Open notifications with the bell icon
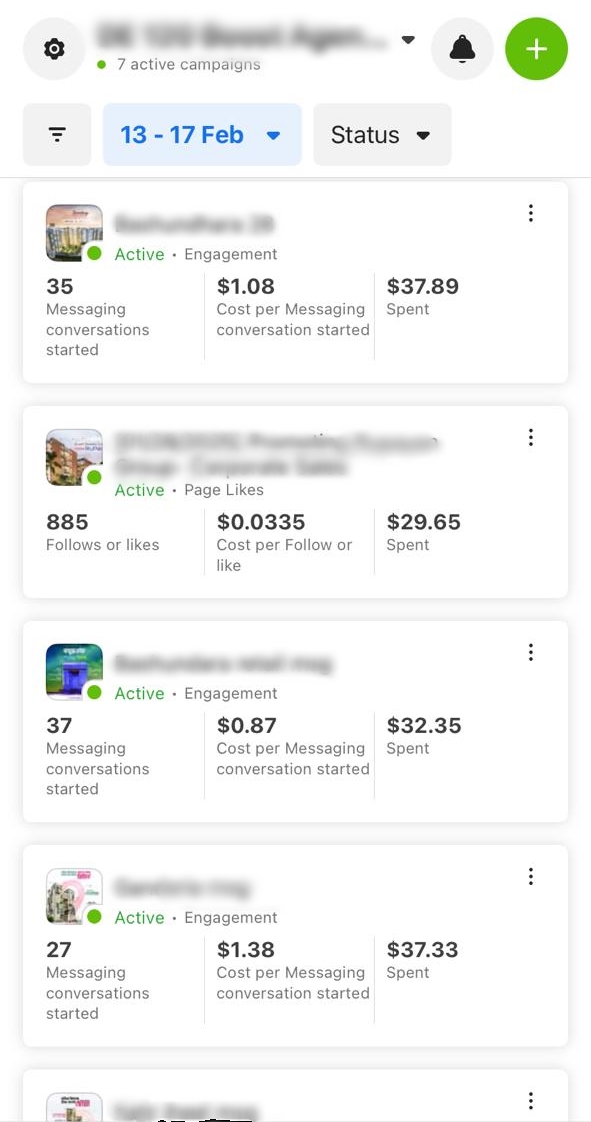This screenshot has height=1122, width=591. tap(462, 49)
